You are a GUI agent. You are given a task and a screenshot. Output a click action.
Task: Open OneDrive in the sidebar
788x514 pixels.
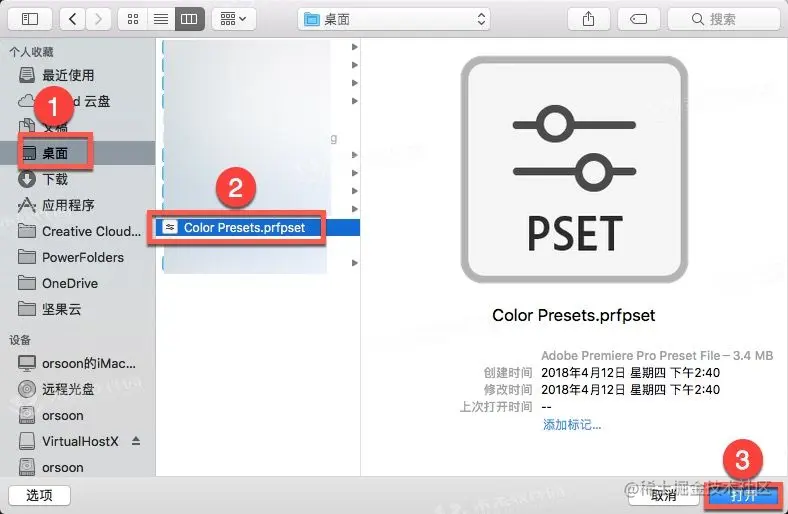78,283
